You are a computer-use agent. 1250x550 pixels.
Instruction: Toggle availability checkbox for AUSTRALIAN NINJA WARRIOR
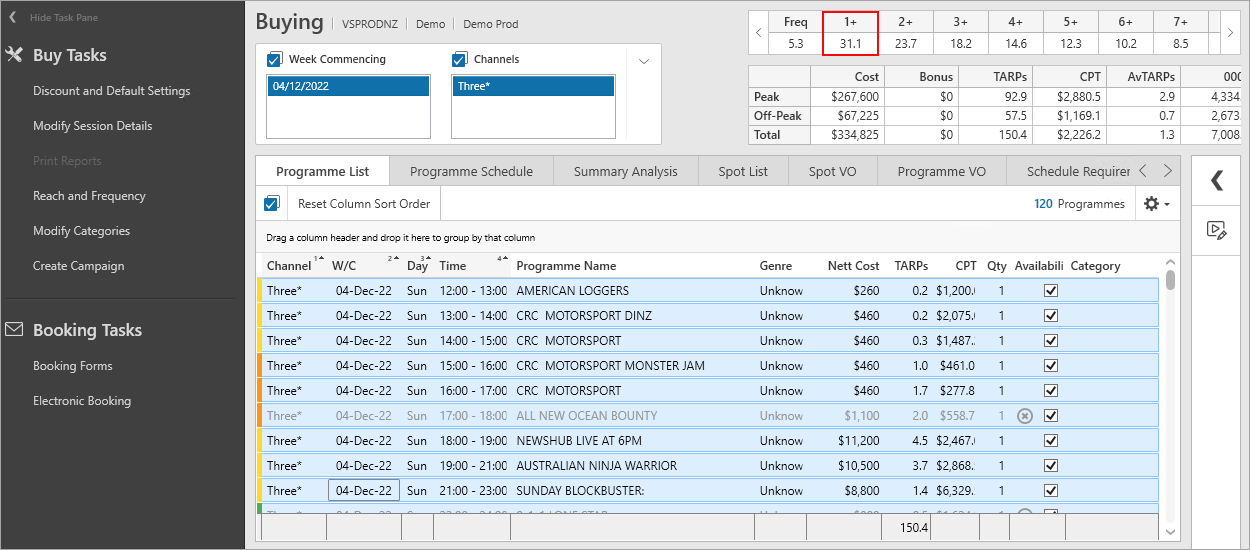coord(1050,466)
